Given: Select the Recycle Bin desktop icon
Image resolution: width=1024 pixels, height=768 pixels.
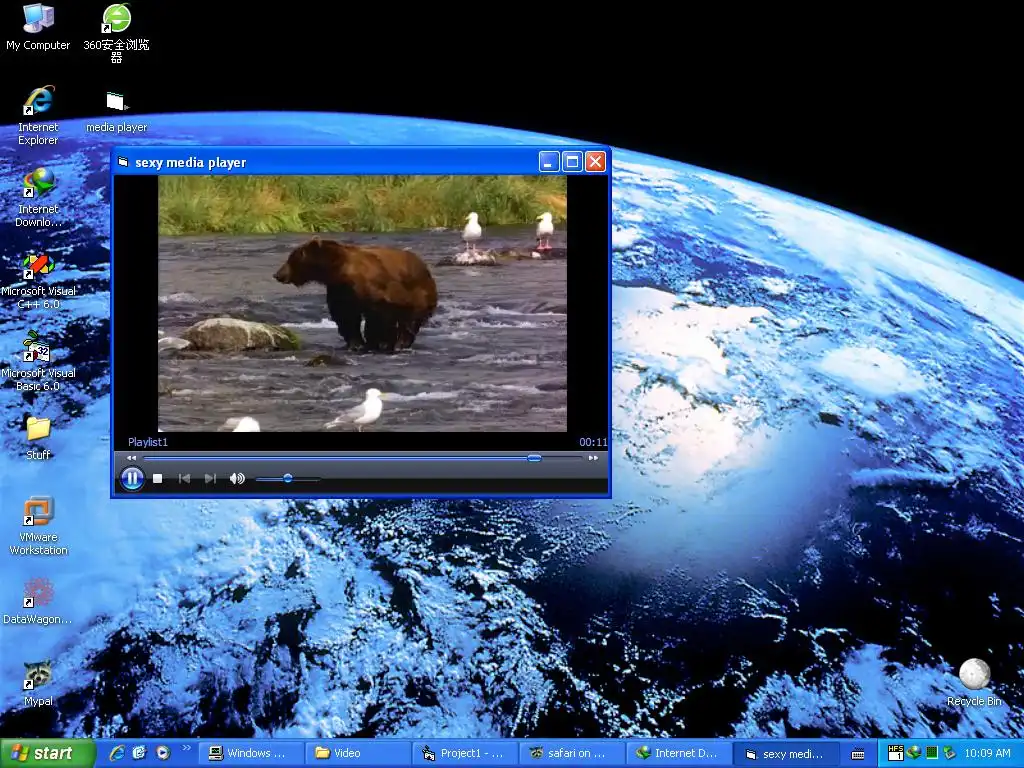Looking at the screenshot, I should click(x=974, y=682).
